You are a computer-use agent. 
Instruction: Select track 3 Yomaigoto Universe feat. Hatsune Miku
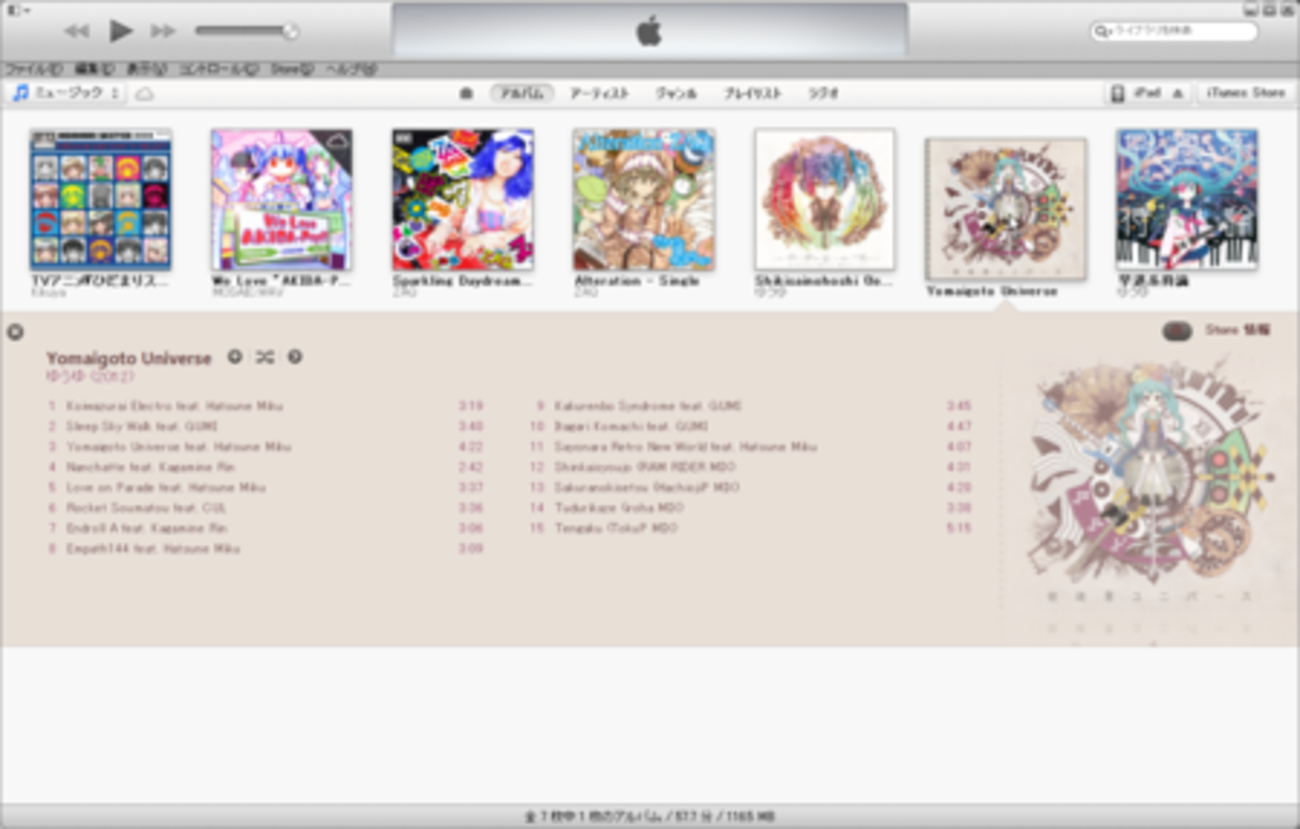pyautogui.click(x=265, y=447)
